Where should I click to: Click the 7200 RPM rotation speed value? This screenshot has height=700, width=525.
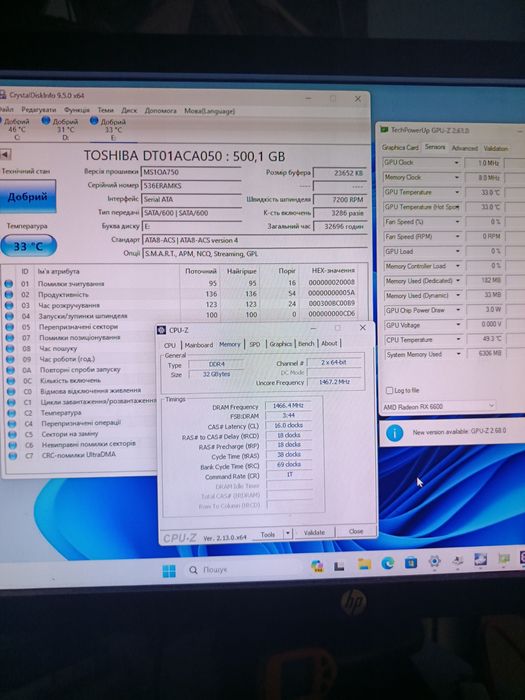point(340,200)
